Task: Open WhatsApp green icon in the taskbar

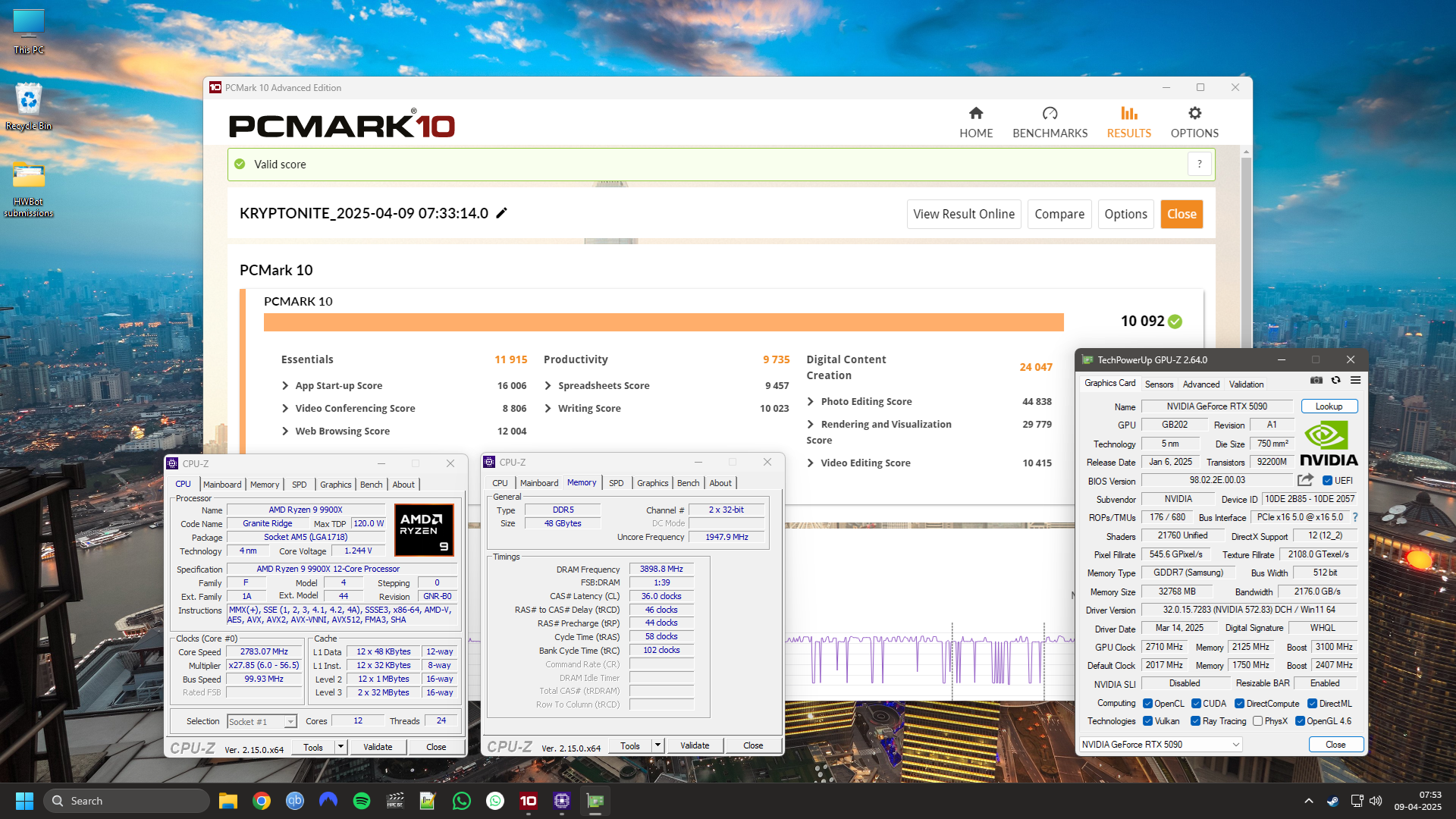Action: coord(462,801)
